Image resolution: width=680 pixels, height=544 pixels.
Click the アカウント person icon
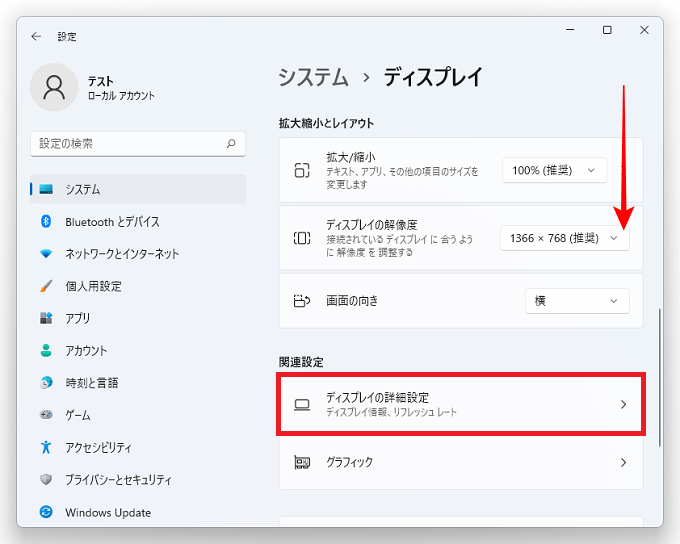[46, 350]
